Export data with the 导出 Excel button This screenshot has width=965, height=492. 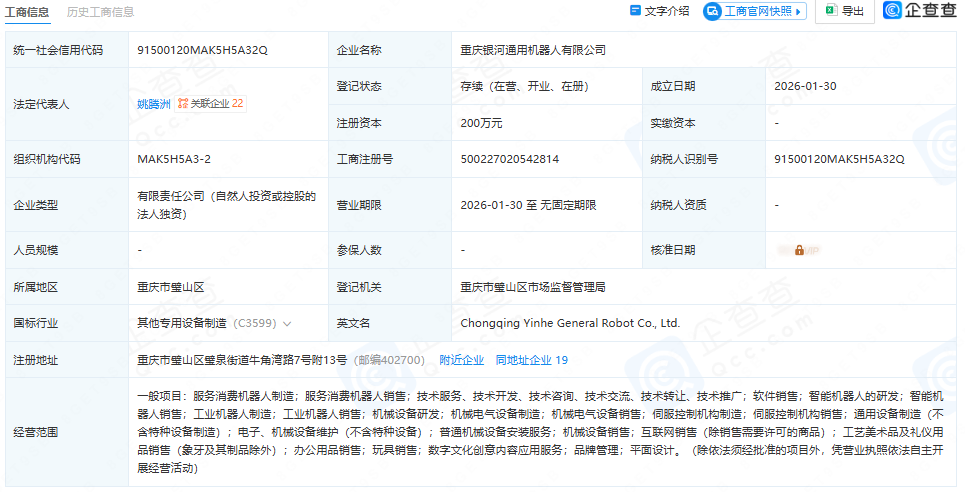(x=844, y=11)
